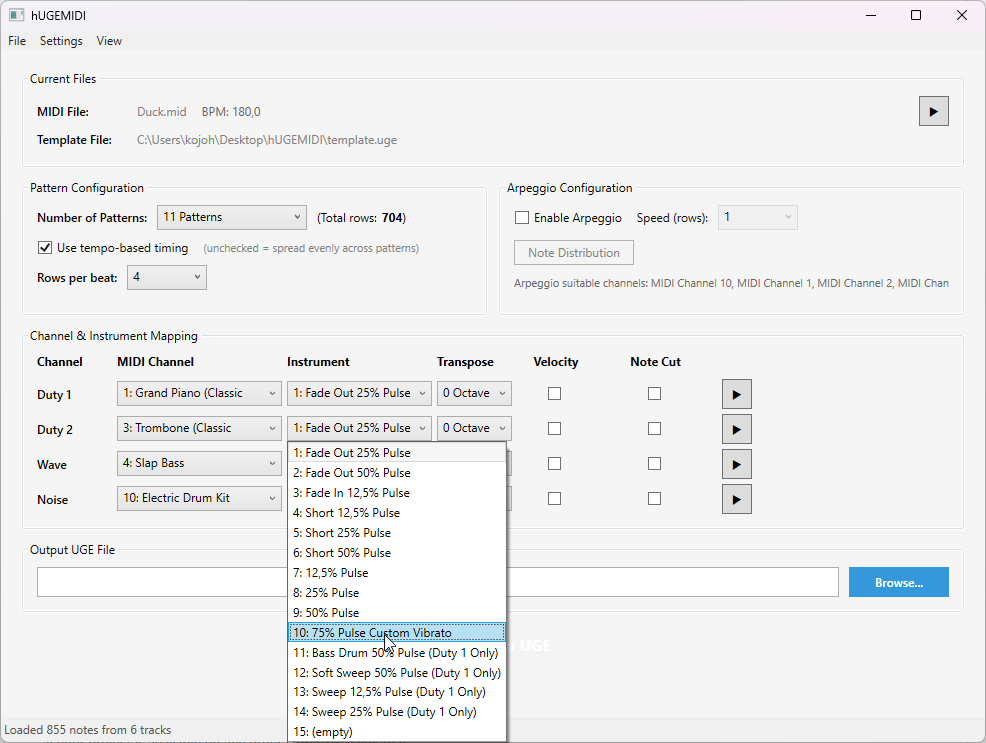Click the Browse... button
986x743 pixels.
pyautogui.click(x=899, y=583)
